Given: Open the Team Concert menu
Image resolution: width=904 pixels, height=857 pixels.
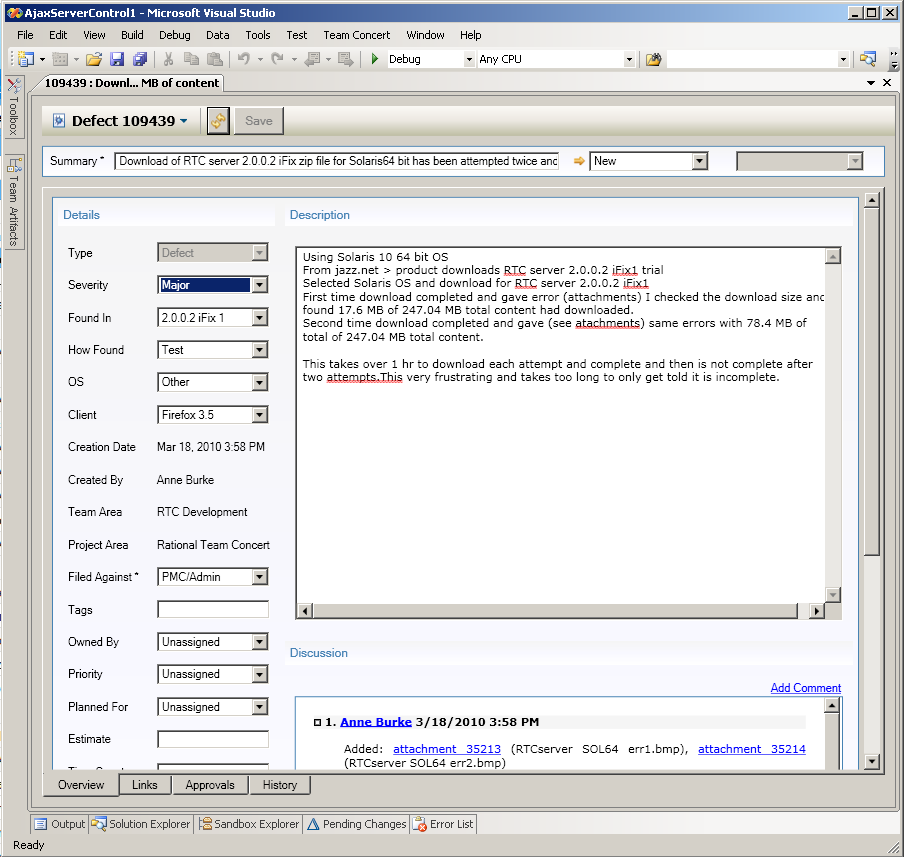Looking at the screenshot, I should click(356, 35).
